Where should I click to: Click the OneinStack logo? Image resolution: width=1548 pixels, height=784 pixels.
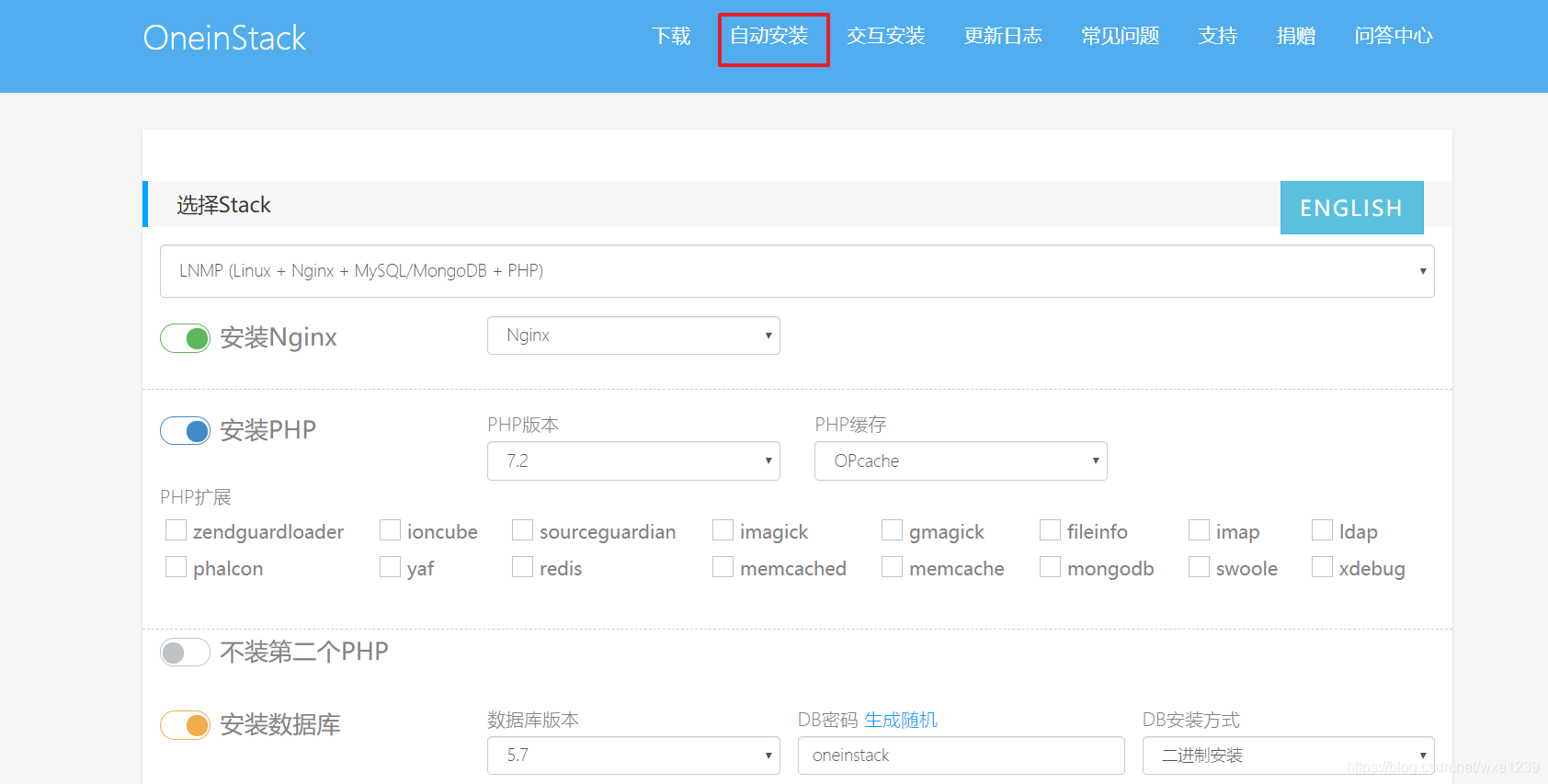click(x=224, y=38)
